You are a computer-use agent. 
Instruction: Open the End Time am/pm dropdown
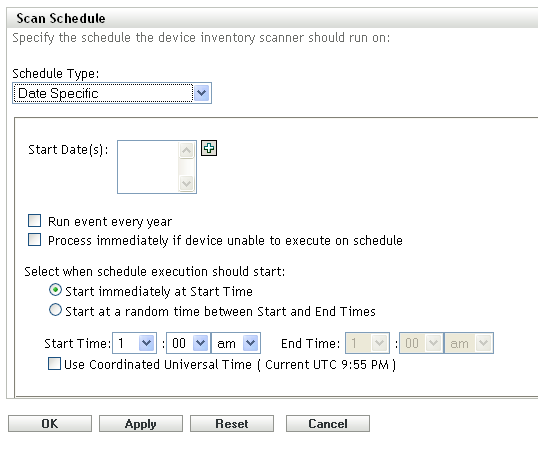(469, 343)
